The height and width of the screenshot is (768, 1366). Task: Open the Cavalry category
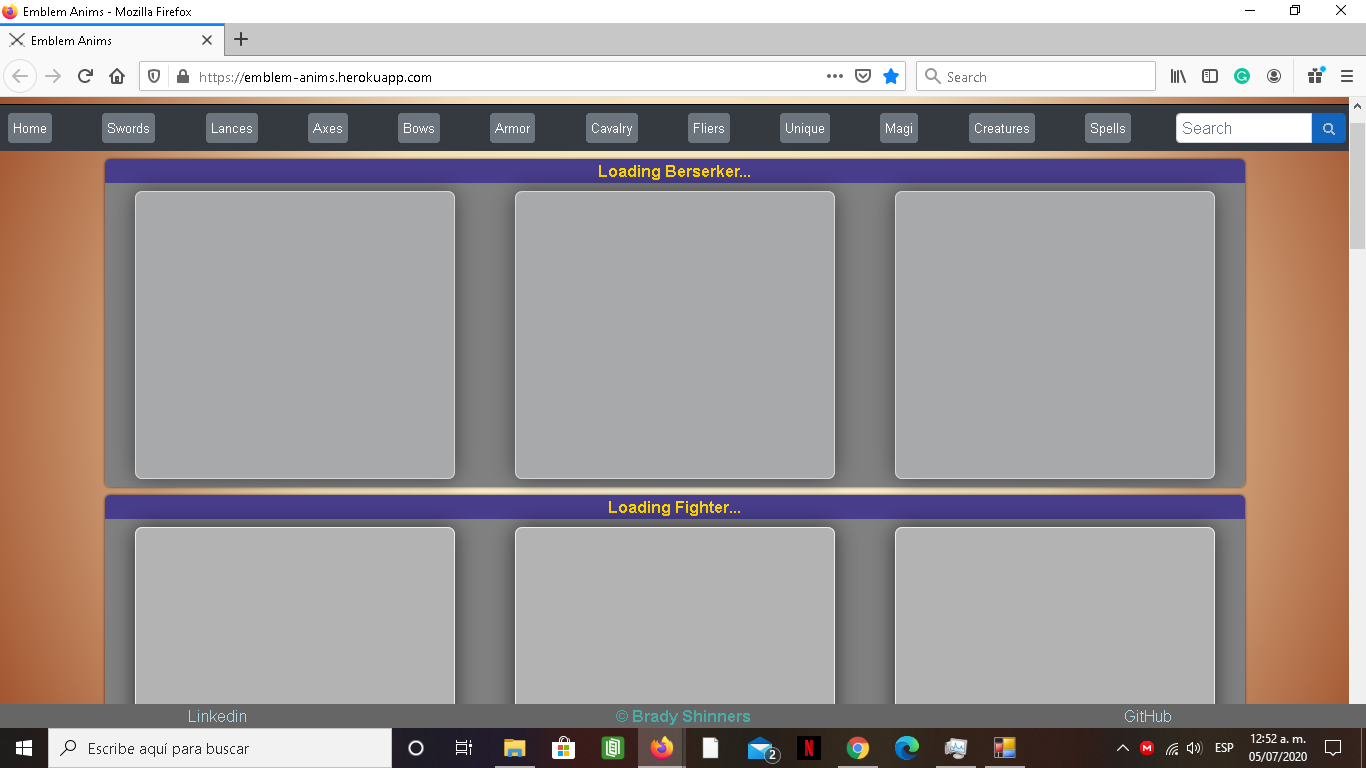[x=611, y=128]
